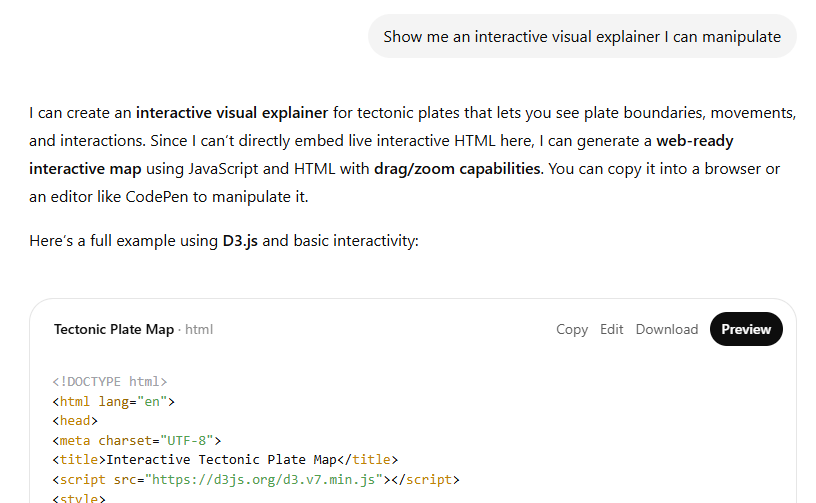816x503 pixels.
Task: Click the 'Tectonic Plate Map' title
Action: (x=114, y=329)
